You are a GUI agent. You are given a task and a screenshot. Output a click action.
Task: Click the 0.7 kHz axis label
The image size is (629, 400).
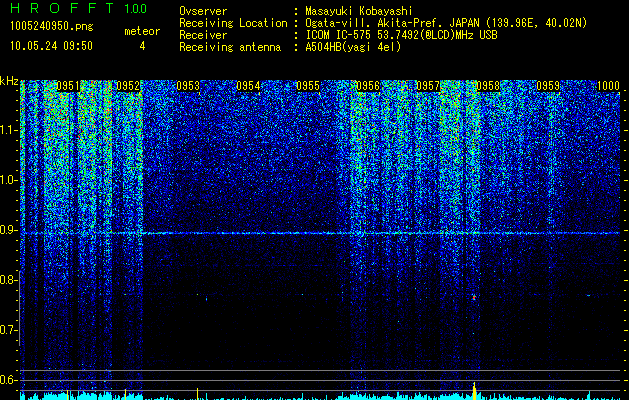coord(8,330)
